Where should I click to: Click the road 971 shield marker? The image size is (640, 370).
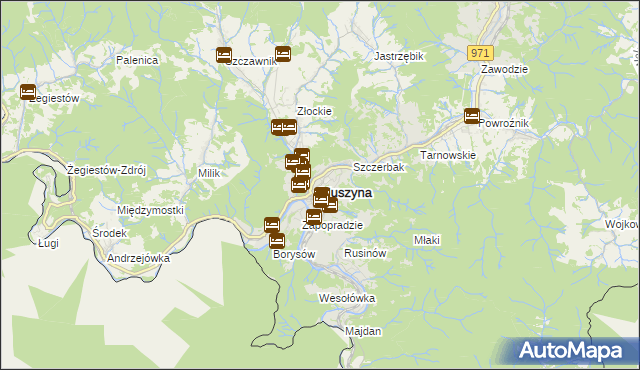pos(480,53)
